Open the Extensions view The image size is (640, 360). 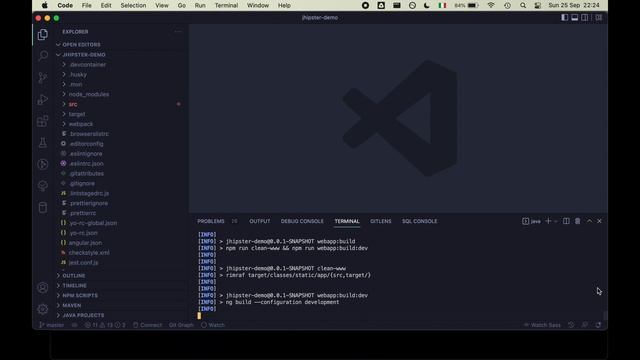click(42, 121)
